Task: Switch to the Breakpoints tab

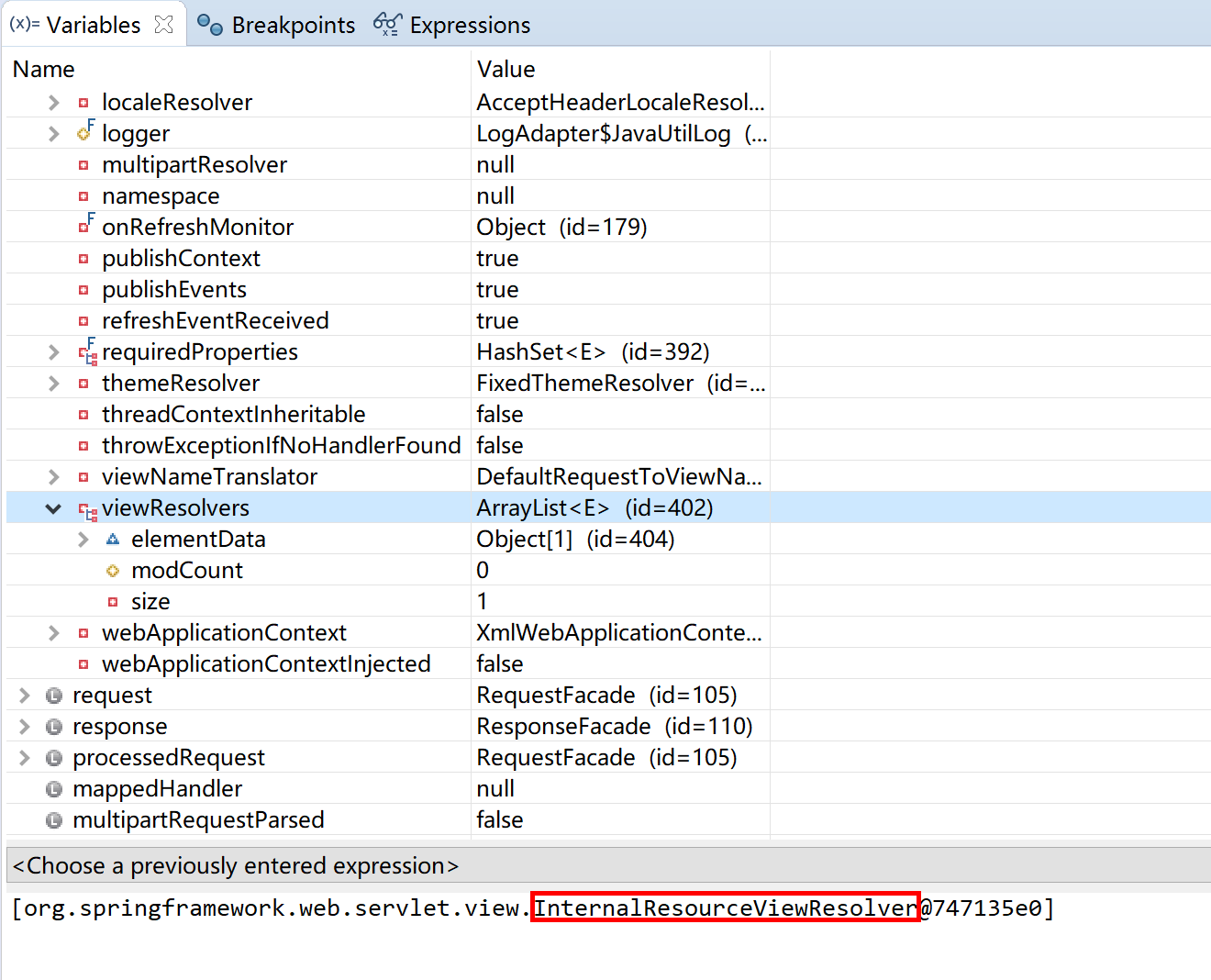Action: [x=276, y=25]
